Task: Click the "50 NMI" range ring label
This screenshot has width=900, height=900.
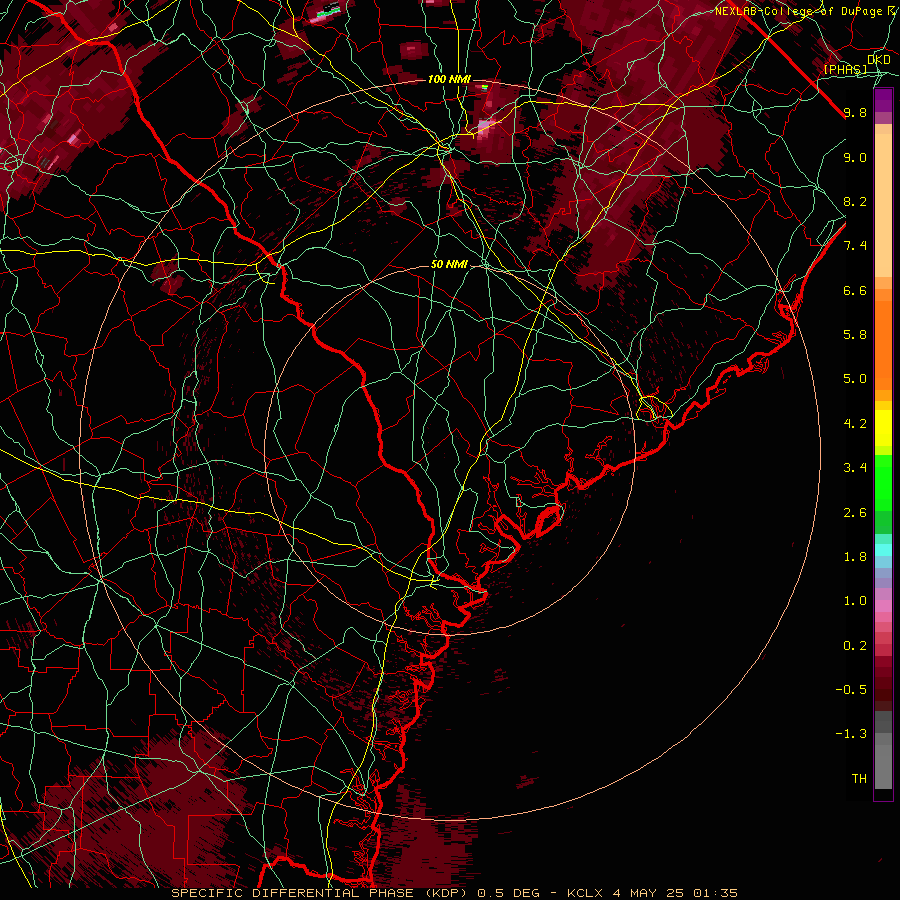Action: tap(449, 265)
